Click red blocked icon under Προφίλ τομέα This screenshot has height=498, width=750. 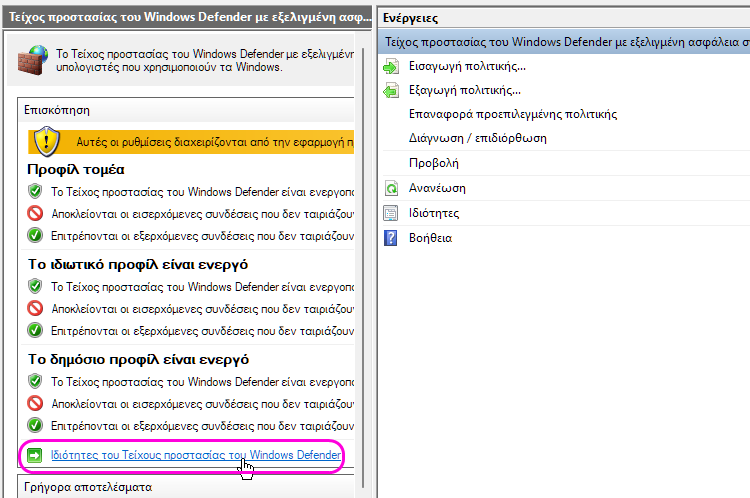(x=35, y=213)
